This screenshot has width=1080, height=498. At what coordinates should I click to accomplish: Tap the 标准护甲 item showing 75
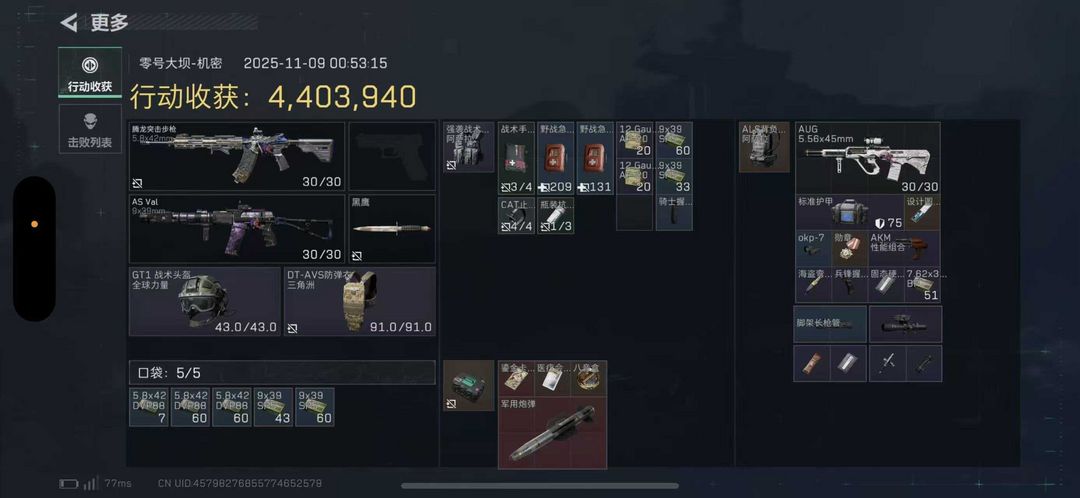coord(850,212)
